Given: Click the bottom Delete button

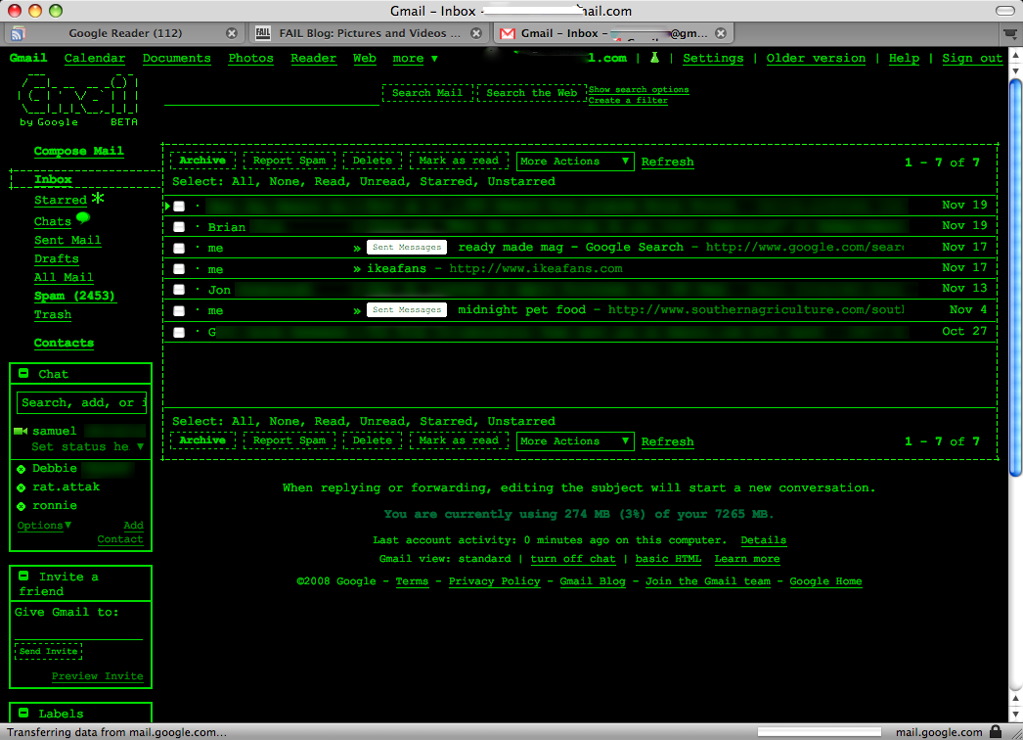Looking at the screenshot, I should coord(372,440).
